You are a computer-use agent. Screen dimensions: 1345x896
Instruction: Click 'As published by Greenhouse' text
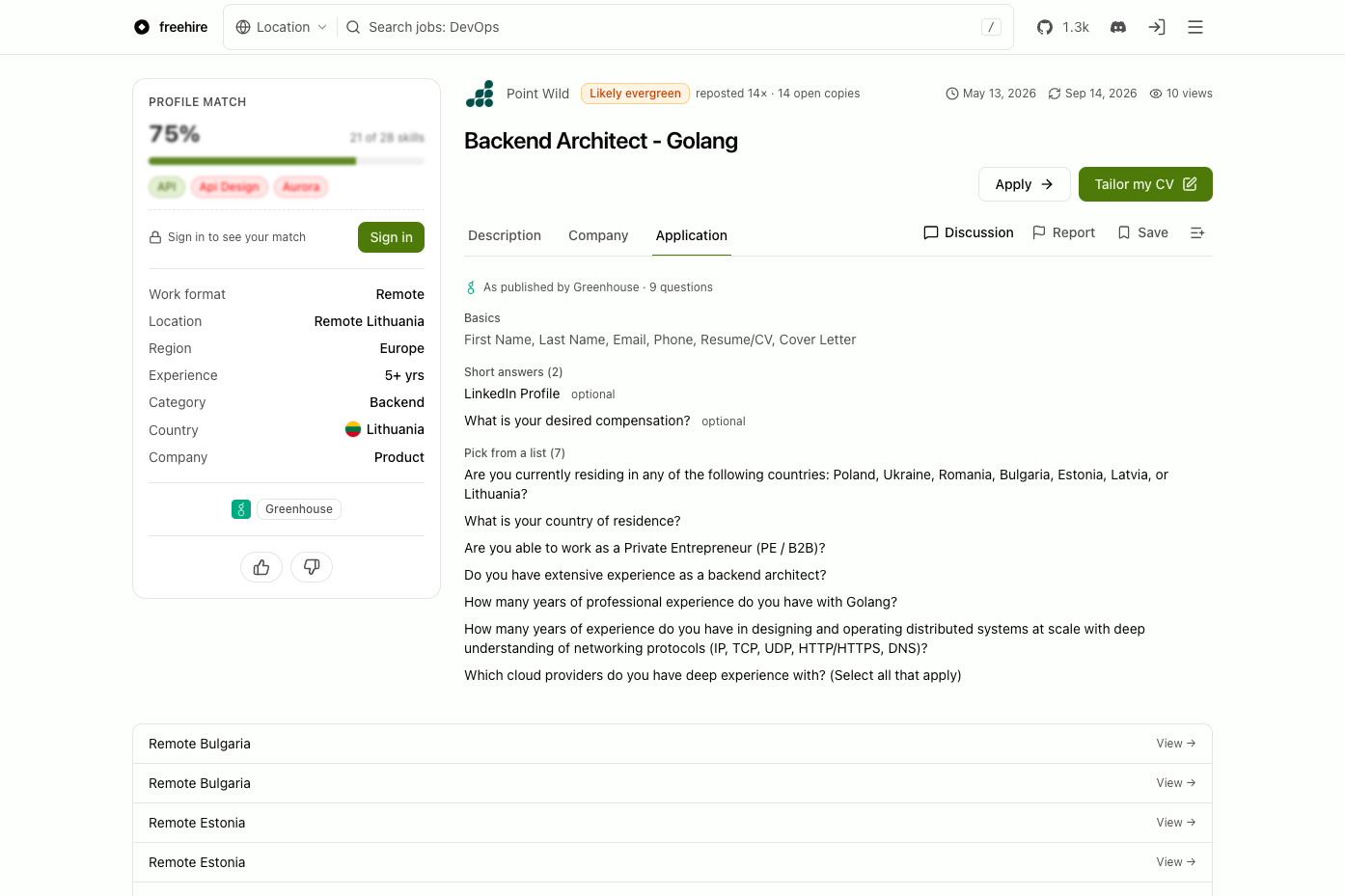click(x=561, y=287)
